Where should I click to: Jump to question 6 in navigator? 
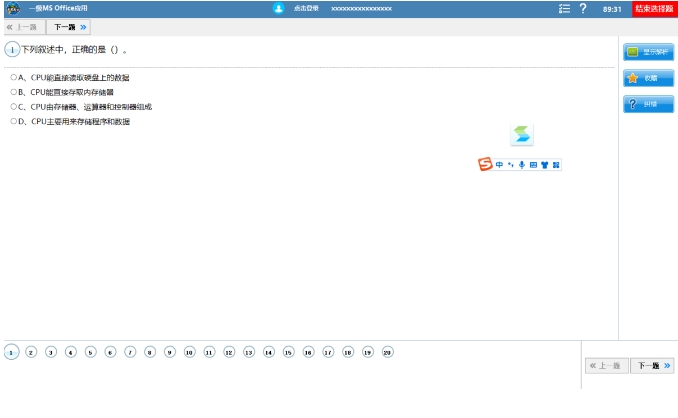110,352
